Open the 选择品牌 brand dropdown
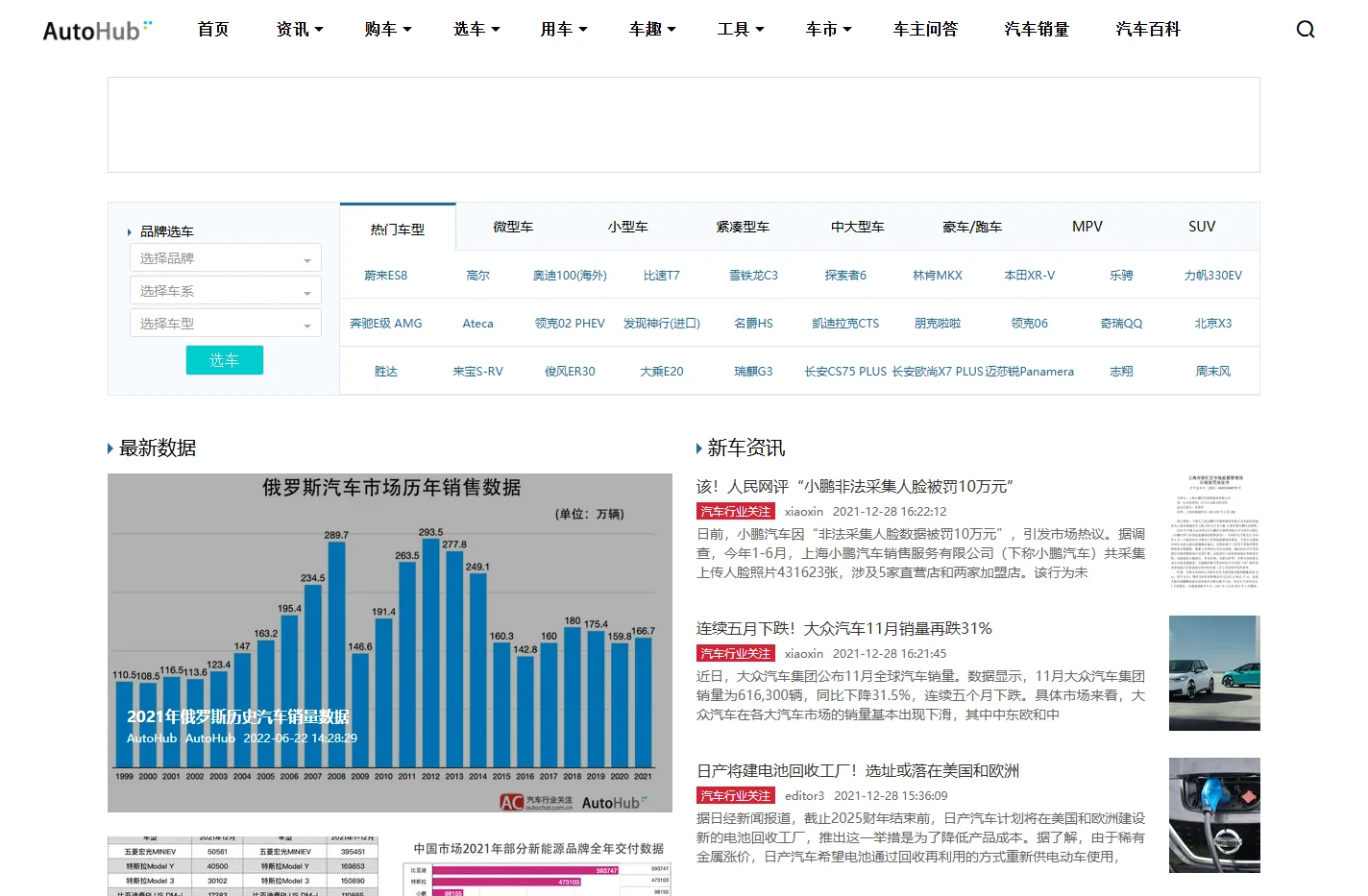Viewport: 1368px width, 896px height. click(x=226, y=258)
